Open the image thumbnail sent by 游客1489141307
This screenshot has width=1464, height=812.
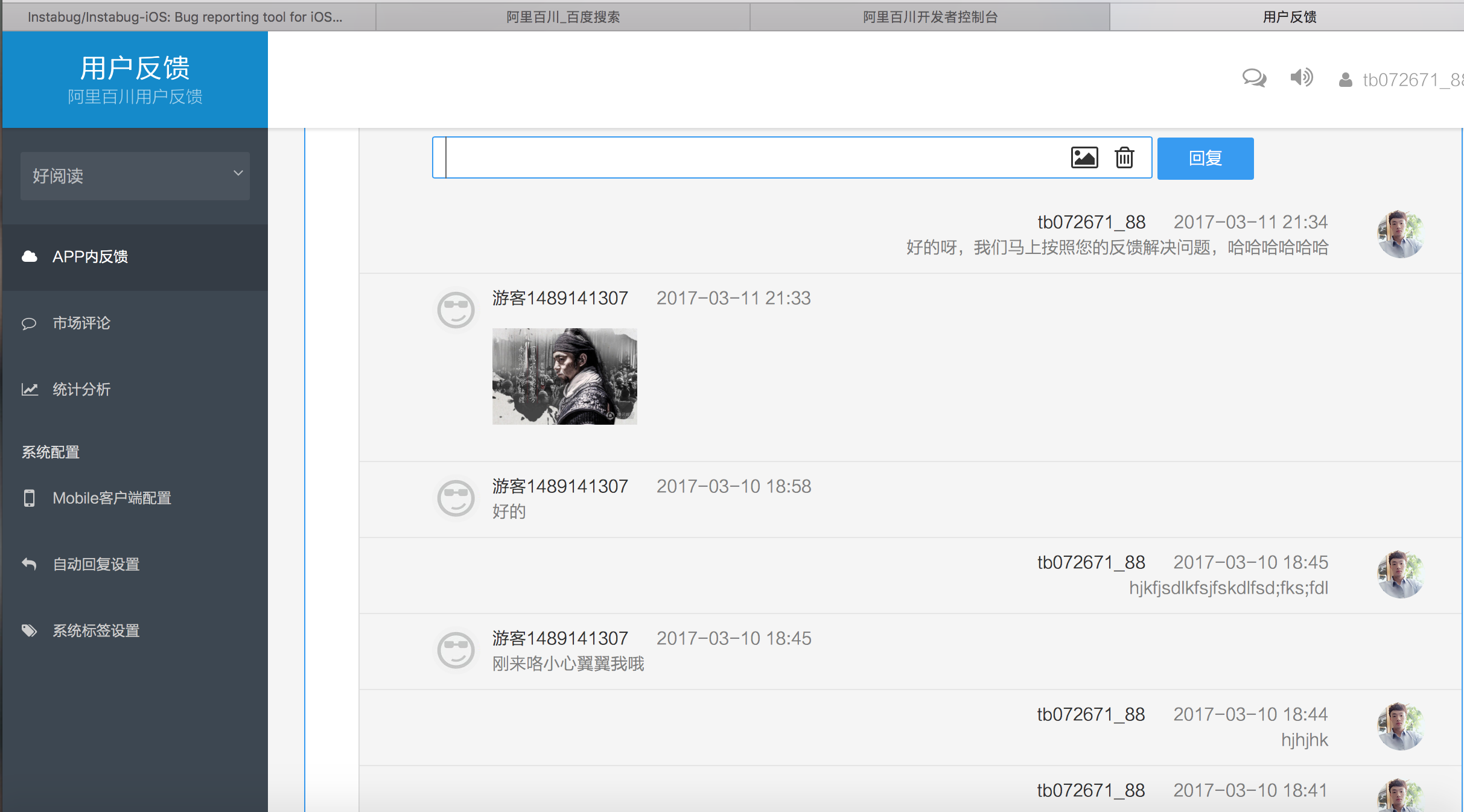[x=564, y=376]
